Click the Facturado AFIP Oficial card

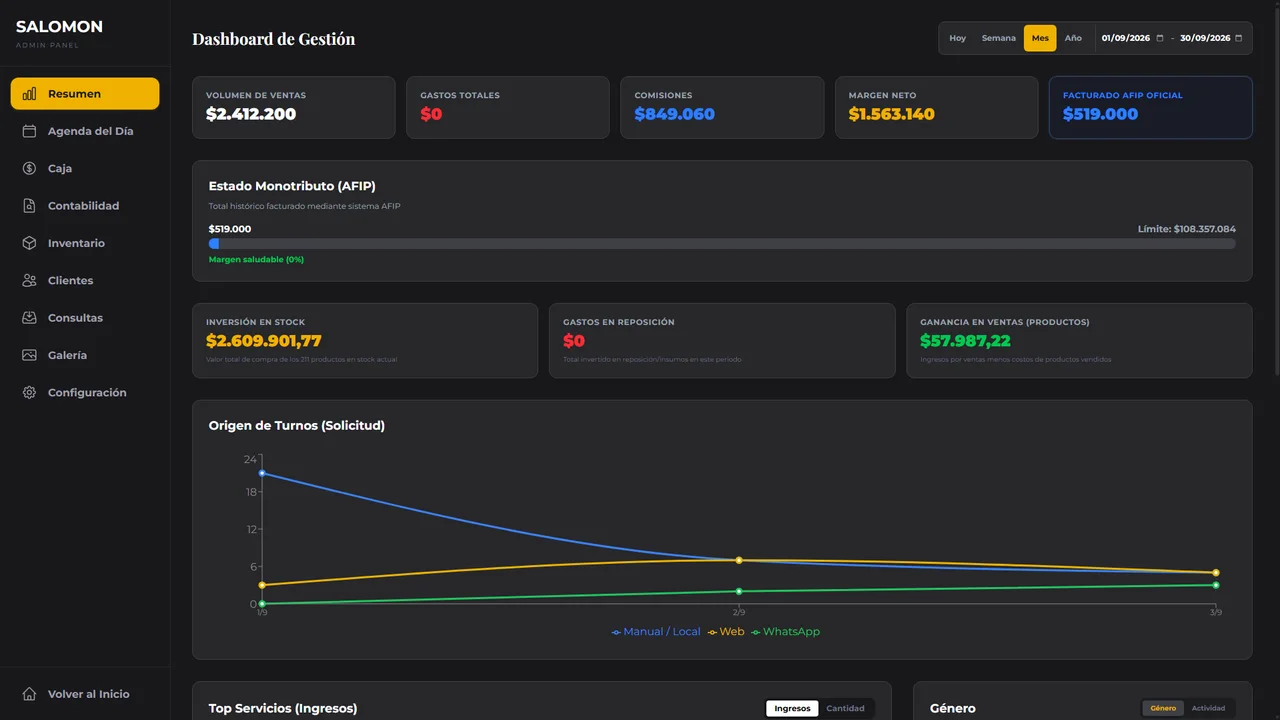pyautogui.click(x=1150, y=107)
